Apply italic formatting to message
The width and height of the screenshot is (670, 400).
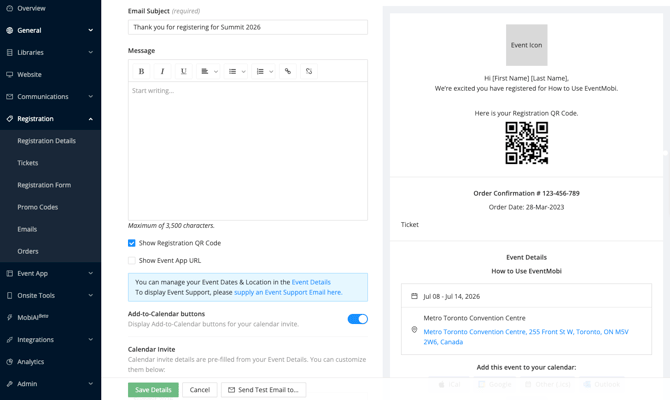(162, 71)
